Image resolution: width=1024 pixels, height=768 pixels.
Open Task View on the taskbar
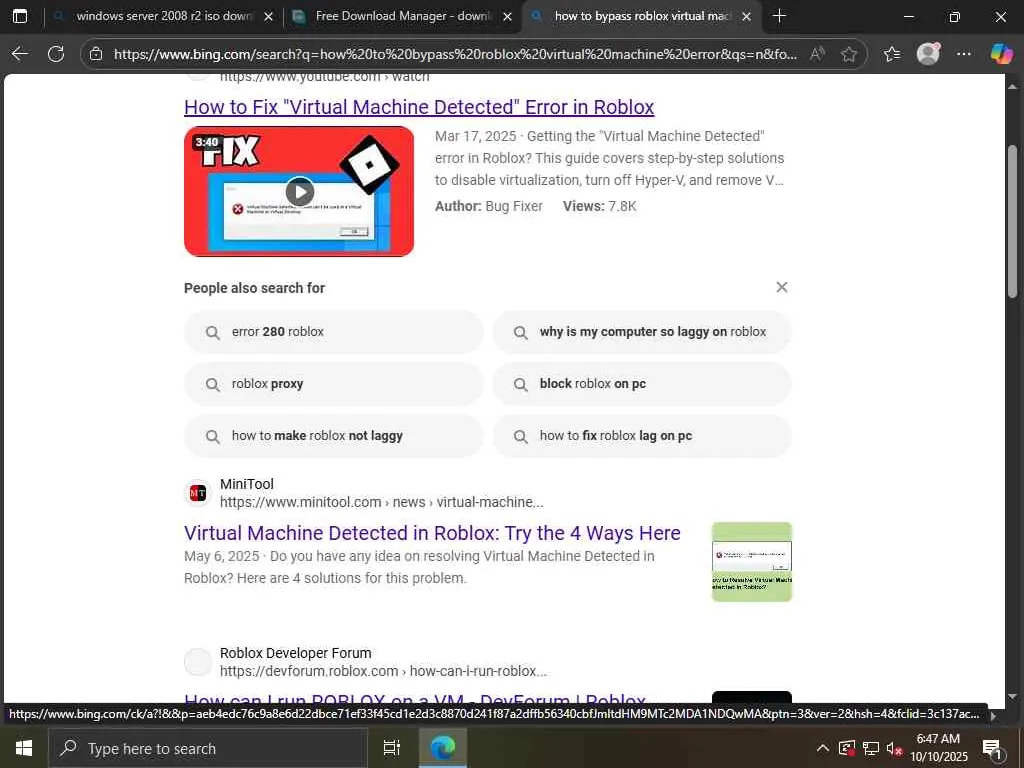tap(392, 748)
